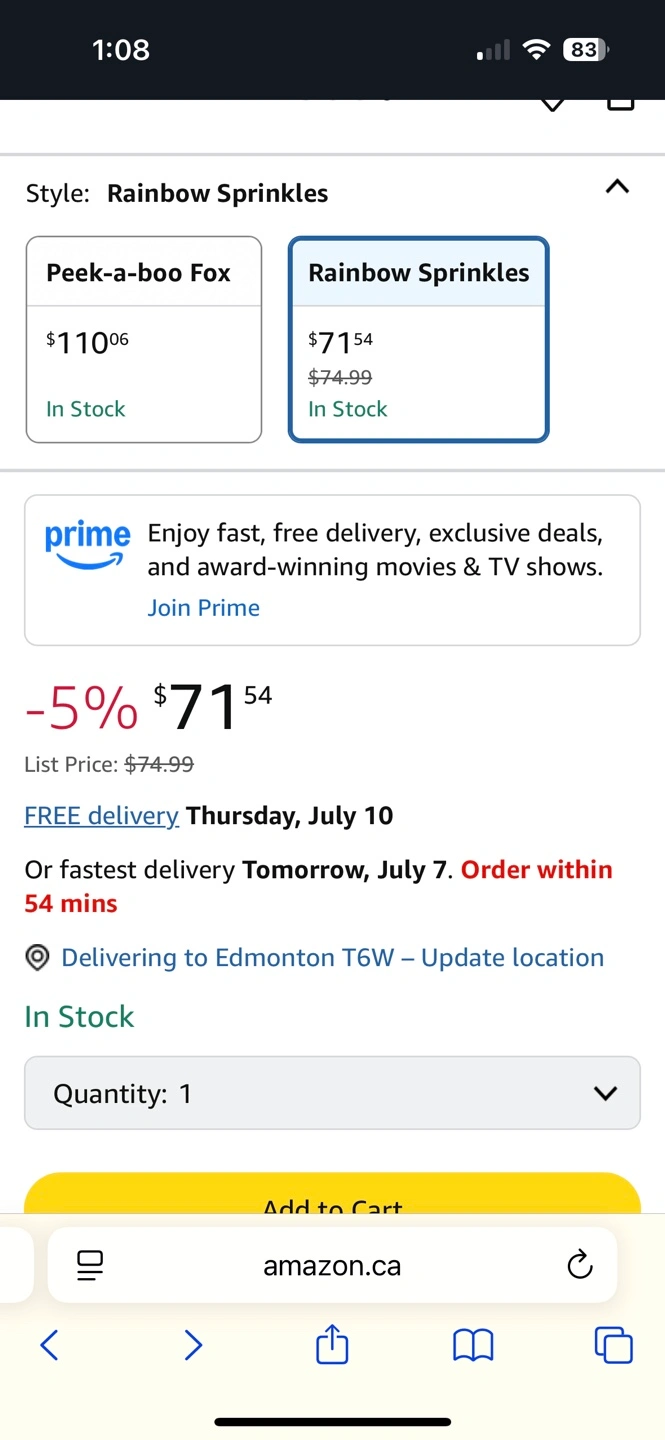Image resolution: width=665 pixels, height=1440 pixels.
Task: Tap the struck-through $74.99 list price
Action: point(159,765)
